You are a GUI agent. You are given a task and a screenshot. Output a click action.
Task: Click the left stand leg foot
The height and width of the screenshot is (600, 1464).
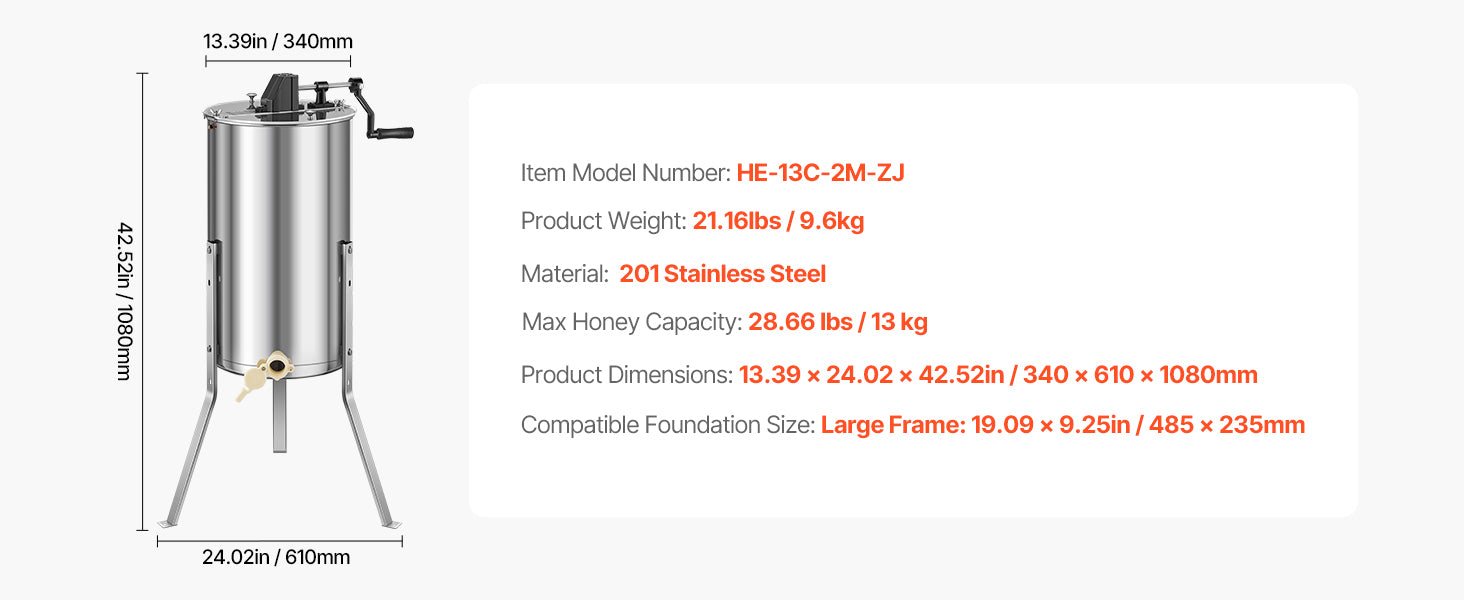[167, 523]
